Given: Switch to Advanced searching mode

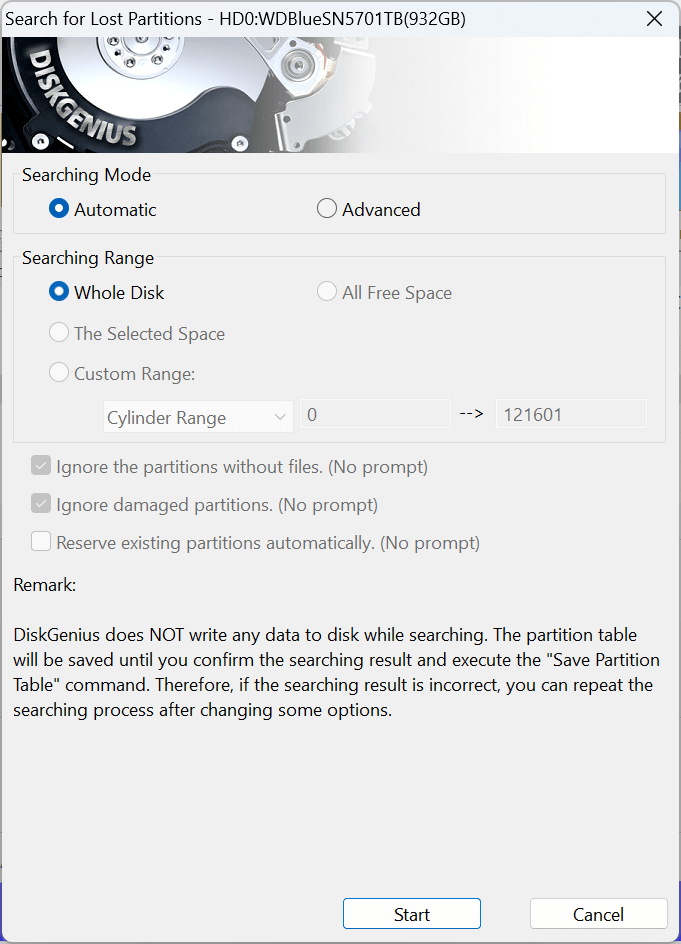Looking at the screenshot, I should [x=327, y=210].
